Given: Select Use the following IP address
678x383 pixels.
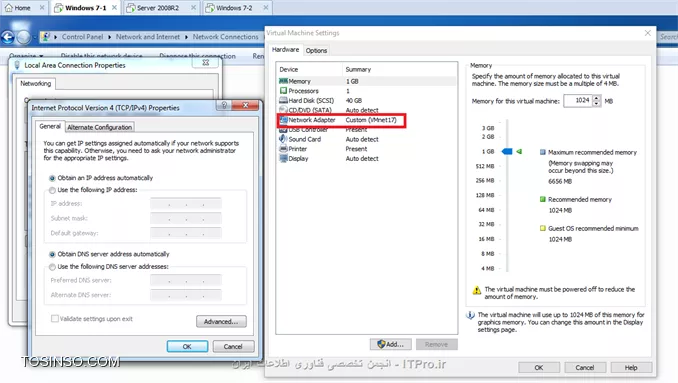Looking at the screenshot, I should point(52,190).
